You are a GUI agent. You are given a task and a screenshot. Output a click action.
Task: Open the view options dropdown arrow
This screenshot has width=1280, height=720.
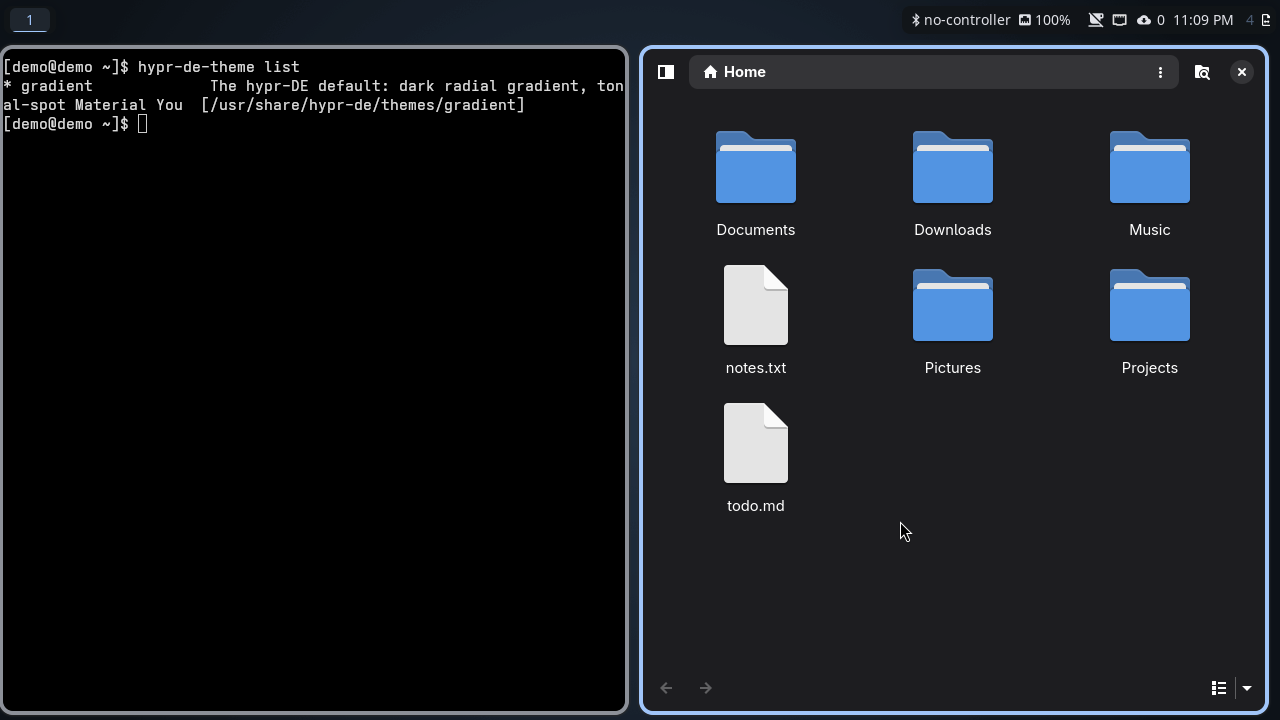(1246, 688)
